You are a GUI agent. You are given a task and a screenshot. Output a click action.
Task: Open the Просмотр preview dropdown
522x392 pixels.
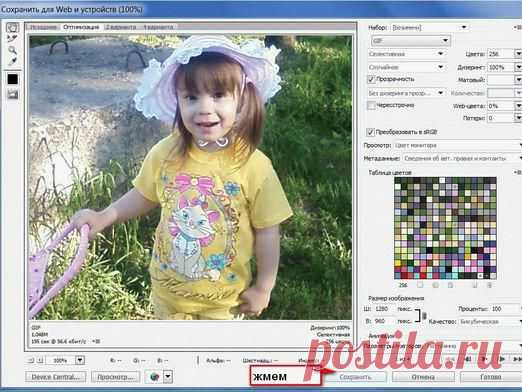(x=457, y=145)
